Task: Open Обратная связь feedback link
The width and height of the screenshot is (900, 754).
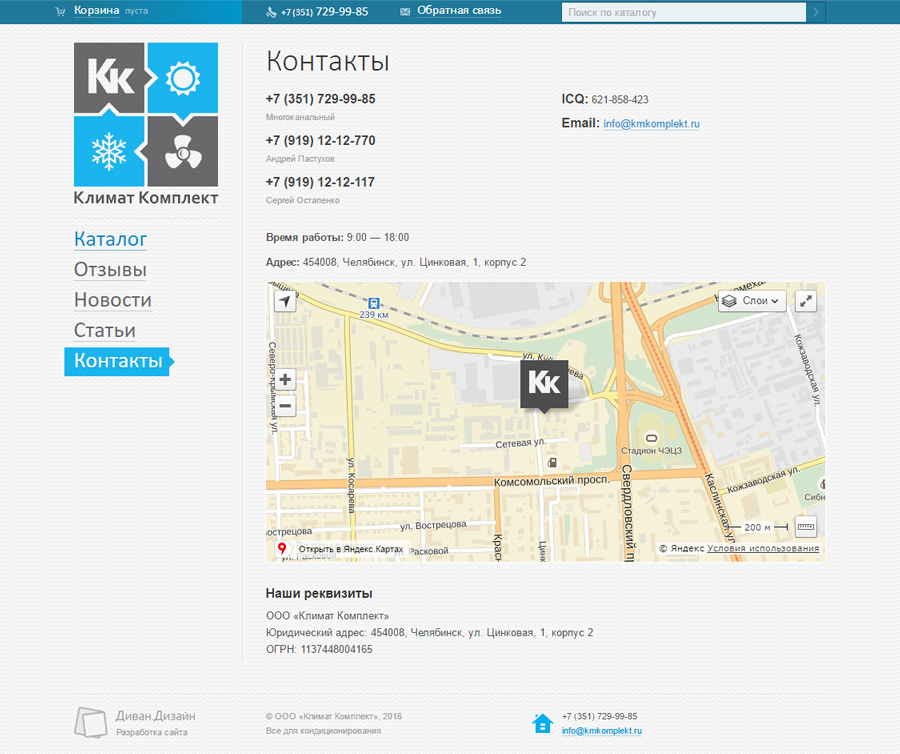Action: click(x=459, y=11)
